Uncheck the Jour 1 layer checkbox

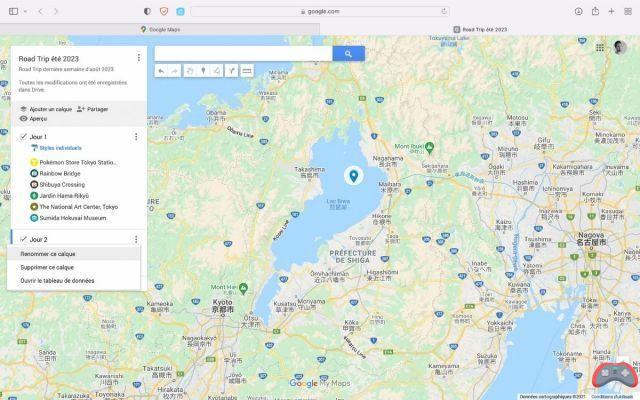point(23,137)
